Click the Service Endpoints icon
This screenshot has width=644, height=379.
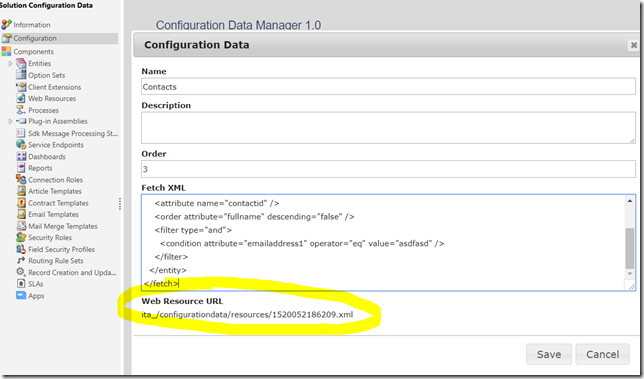21,145
